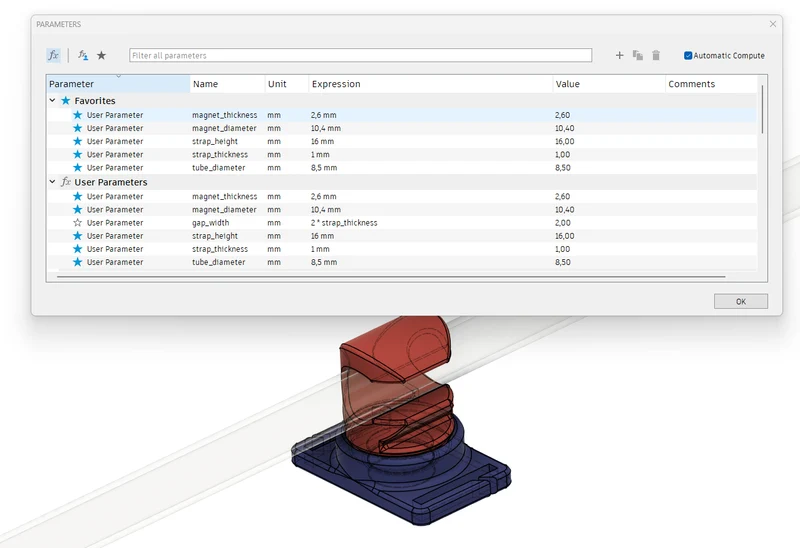Close the Parameters dialog with X
Image resolution: width=800 pixels, height=548 pixels.
[x=773, y=24]
